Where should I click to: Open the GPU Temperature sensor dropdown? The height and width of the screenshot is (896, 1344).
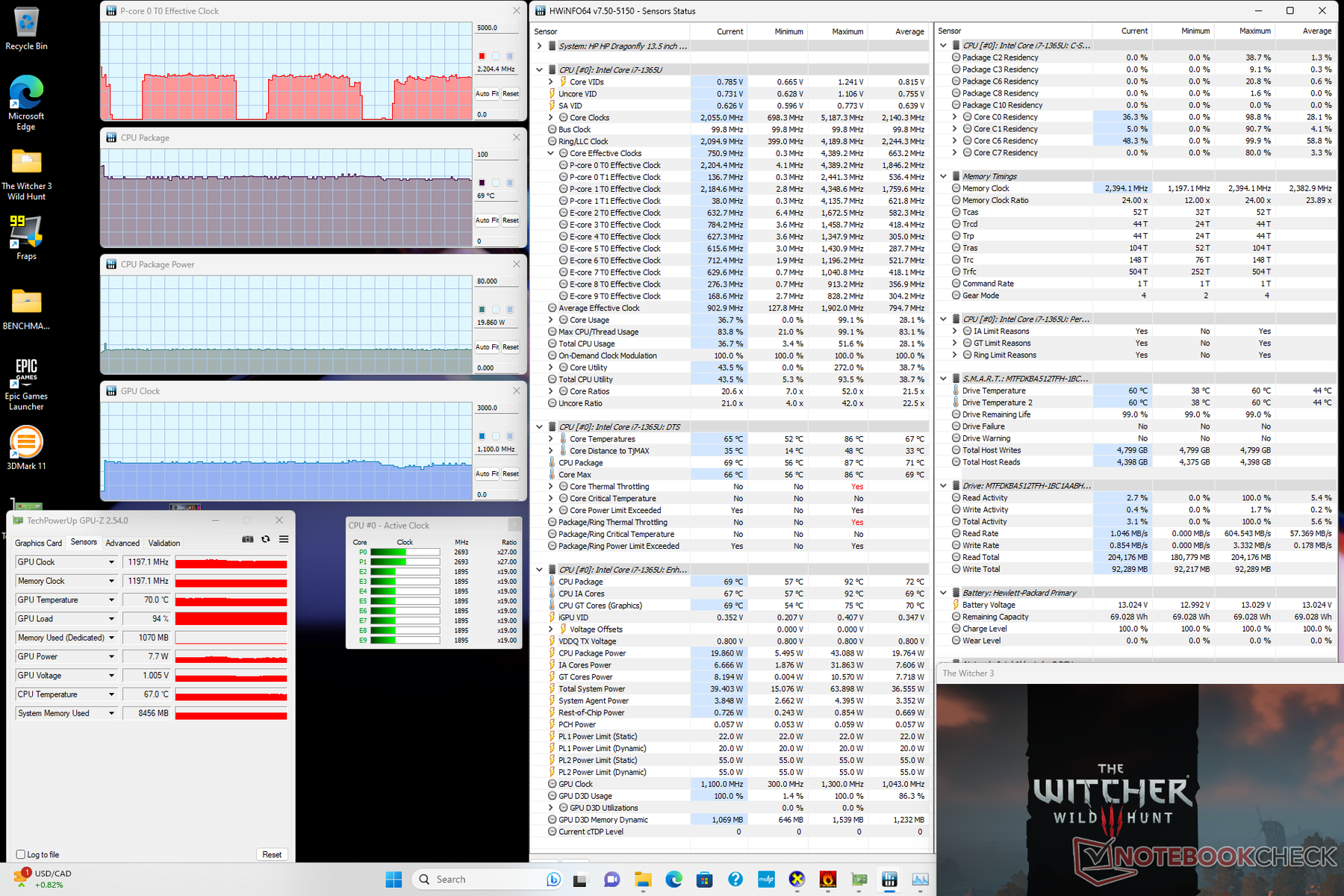(x=111, y=600)
